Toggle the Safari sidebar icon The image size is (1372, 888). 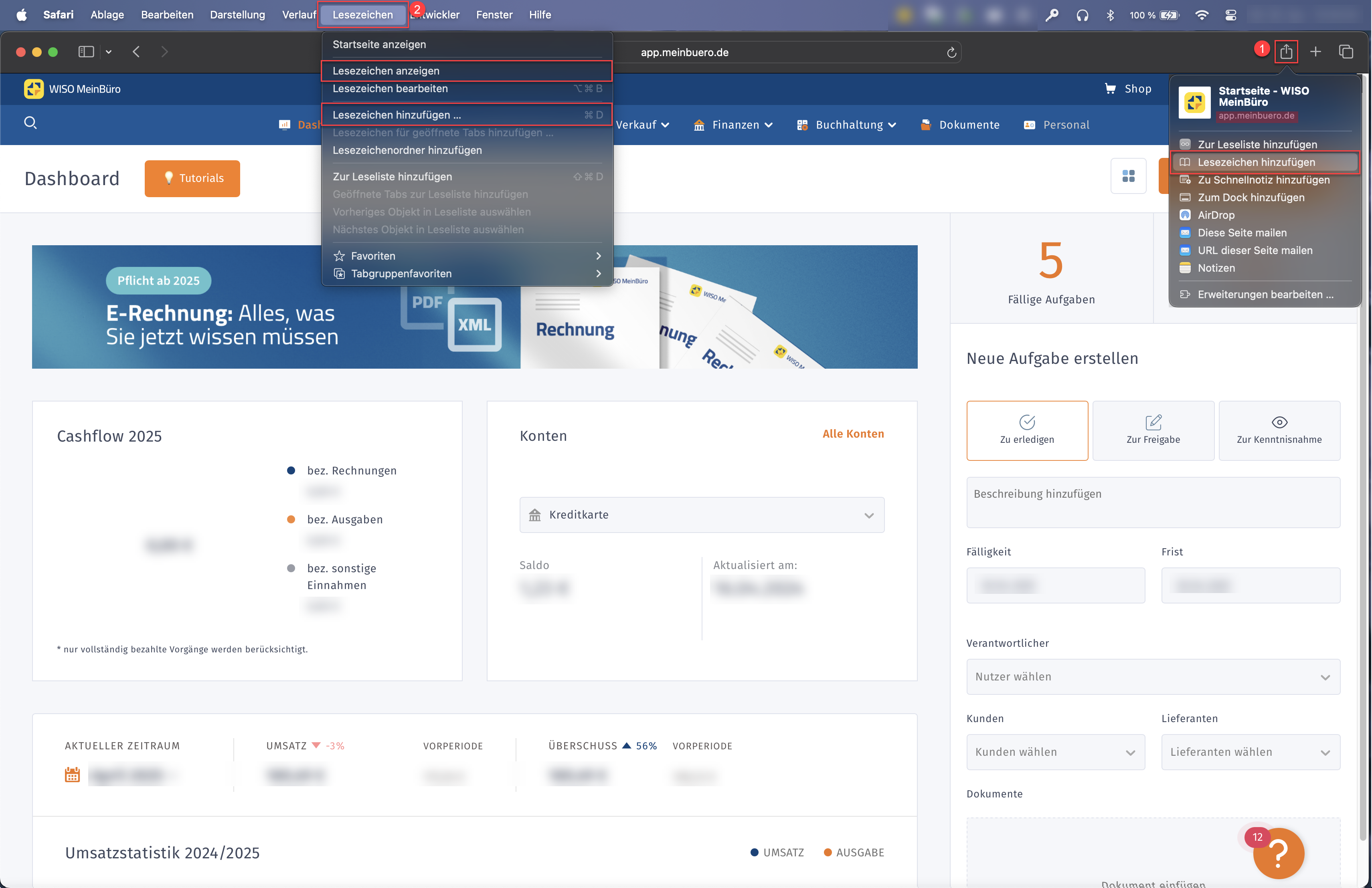86,52
